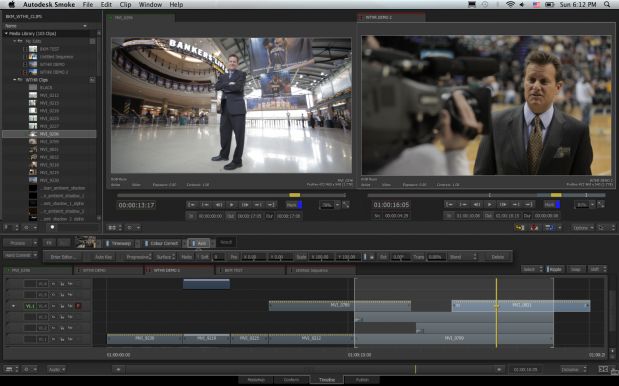Click the yellow insert edit icon
619x386 pixels.
520,228
